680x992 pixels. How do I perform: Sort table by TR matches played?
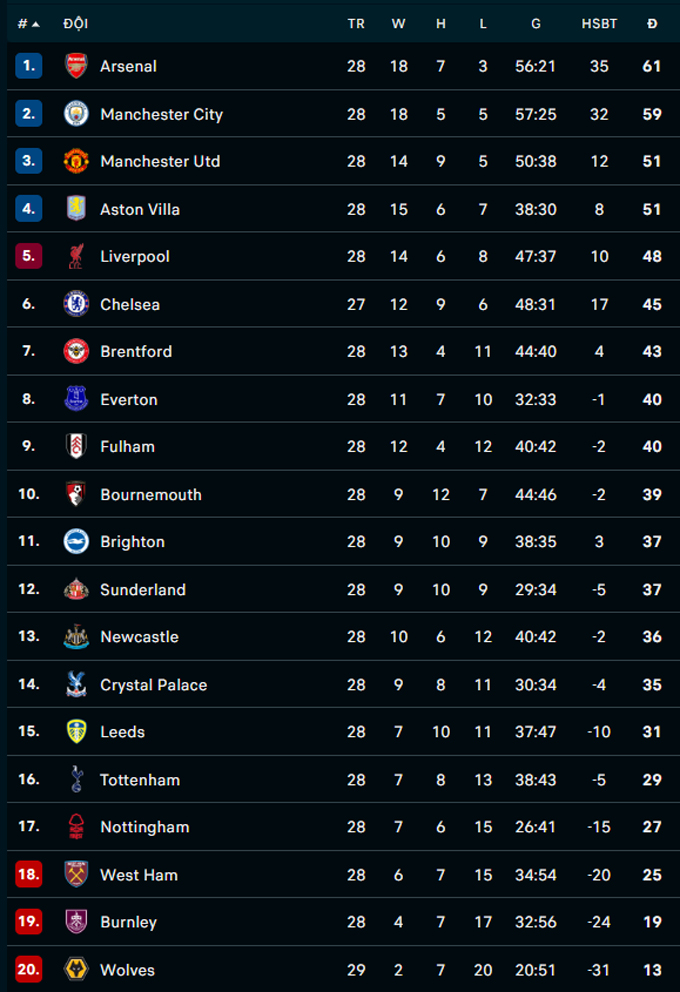pyautogui.click(x=356, y=24)
